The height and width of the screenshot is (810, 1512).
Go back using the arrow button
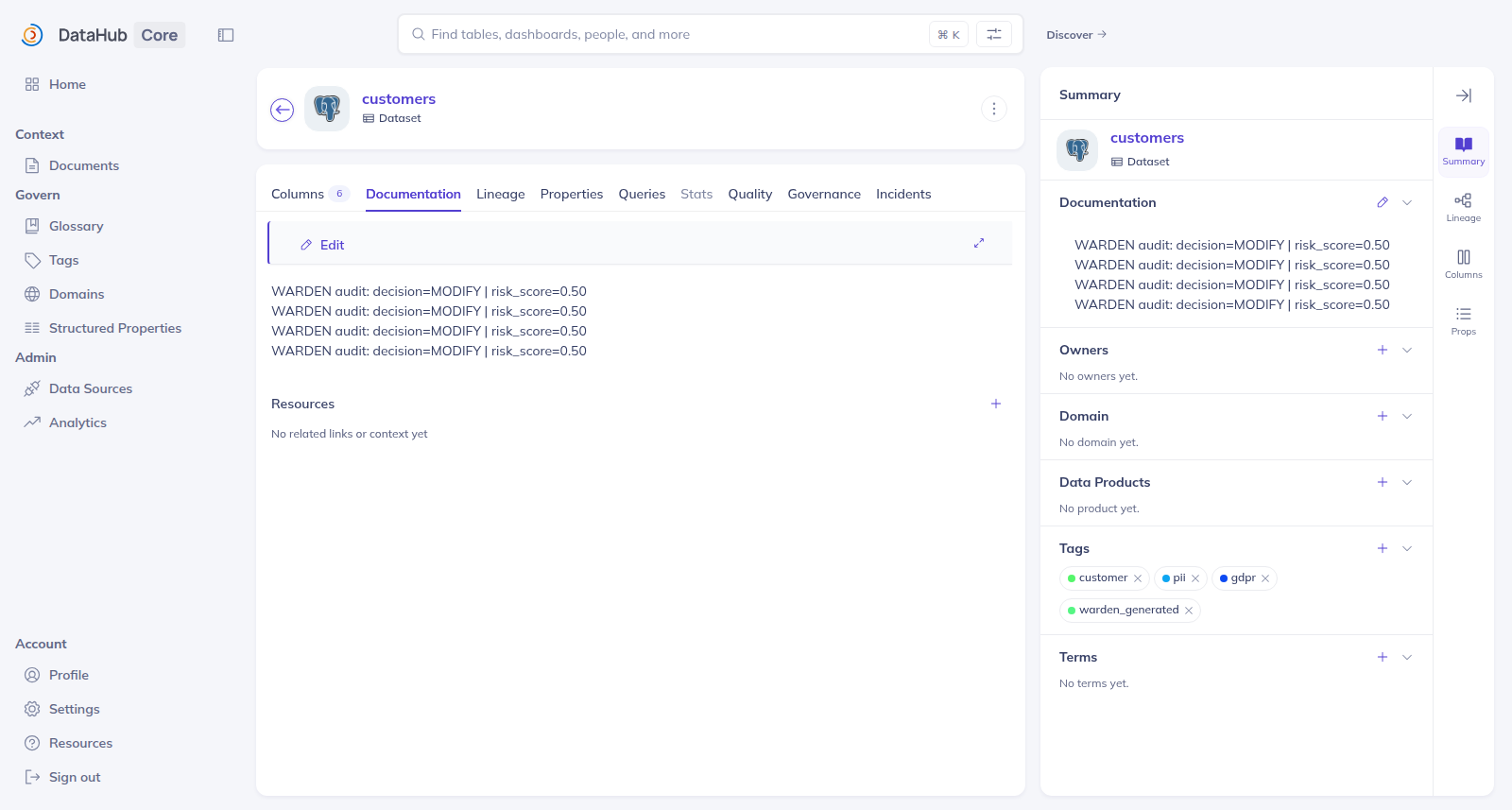[x=283, y=111]
